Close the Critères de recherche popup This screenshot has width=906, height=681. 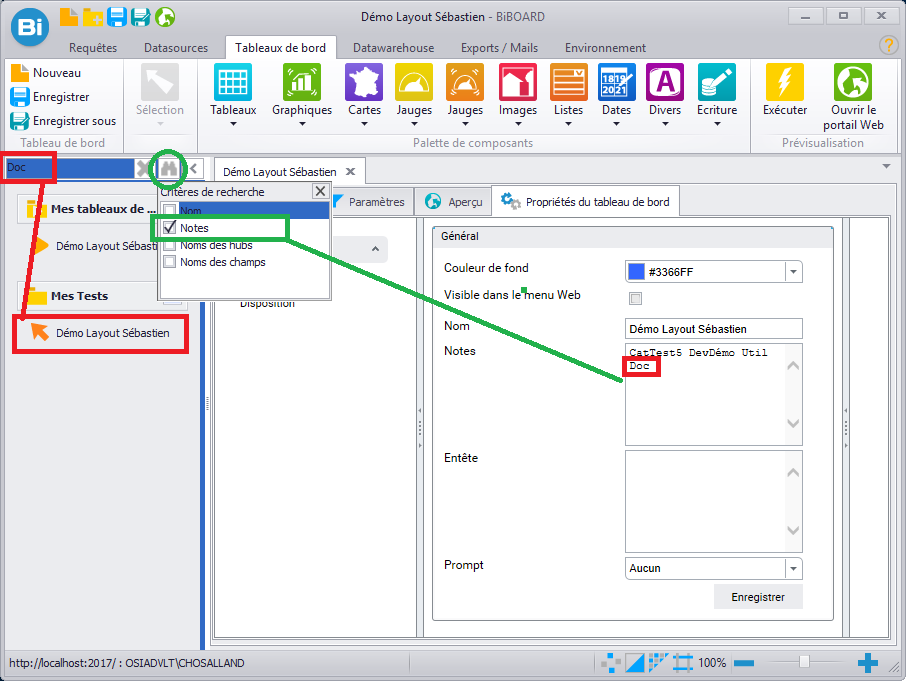point(320,191)
